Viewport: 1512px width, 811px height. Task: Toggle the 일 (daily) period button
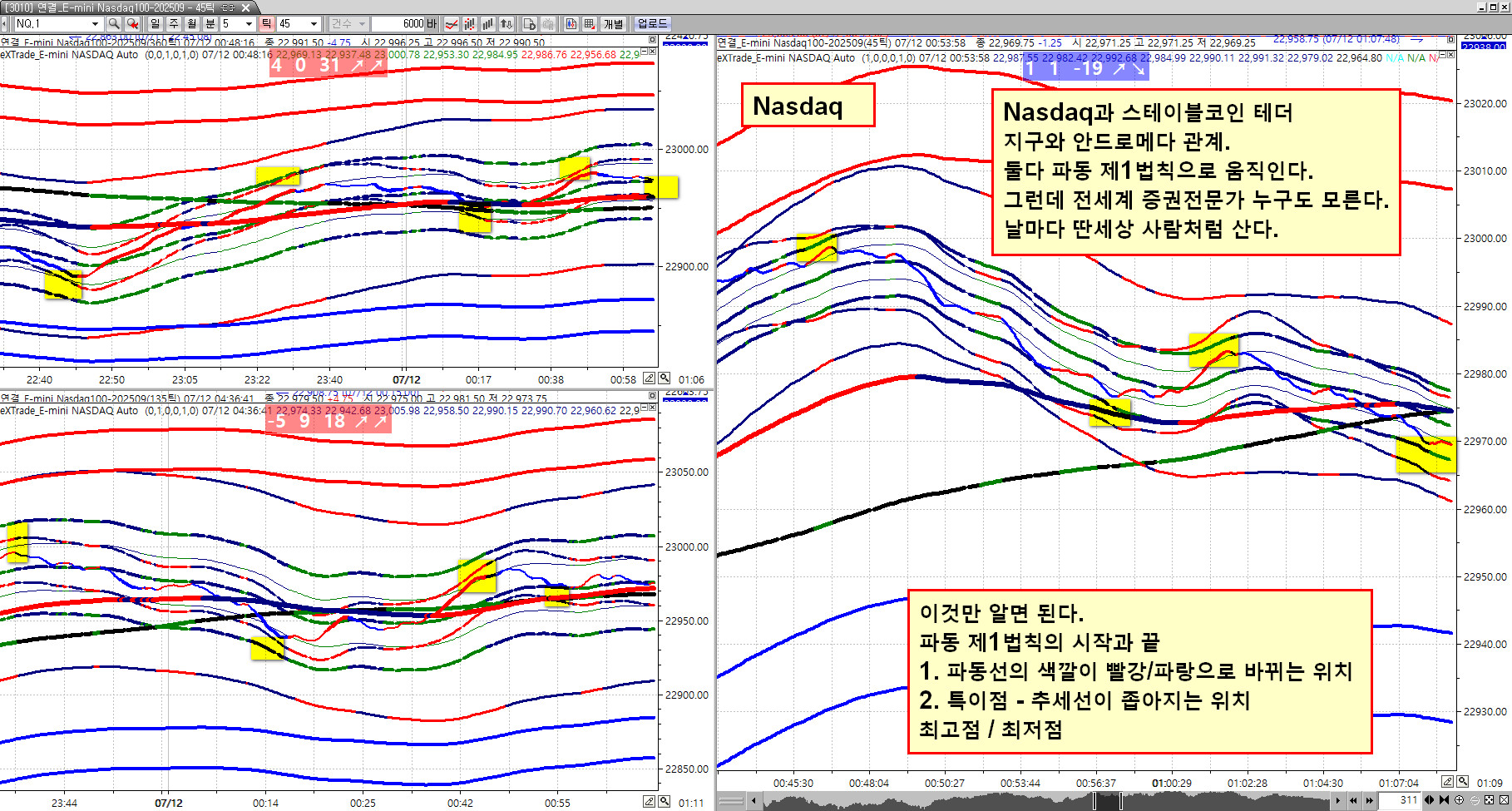(x=156, y=23)
